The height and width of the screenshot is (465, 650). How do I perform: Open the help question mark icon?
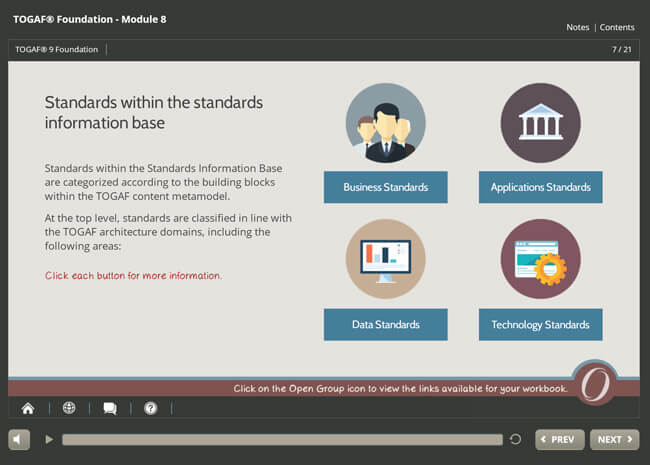point(150,409)
